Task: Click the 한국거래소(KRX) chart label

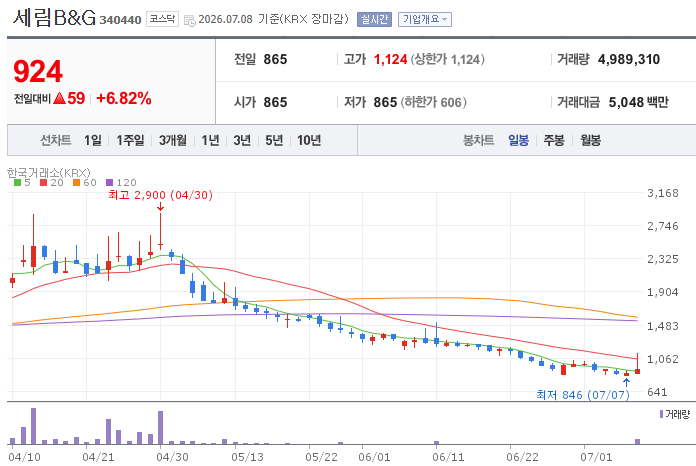Action: [x=48, y=172]
